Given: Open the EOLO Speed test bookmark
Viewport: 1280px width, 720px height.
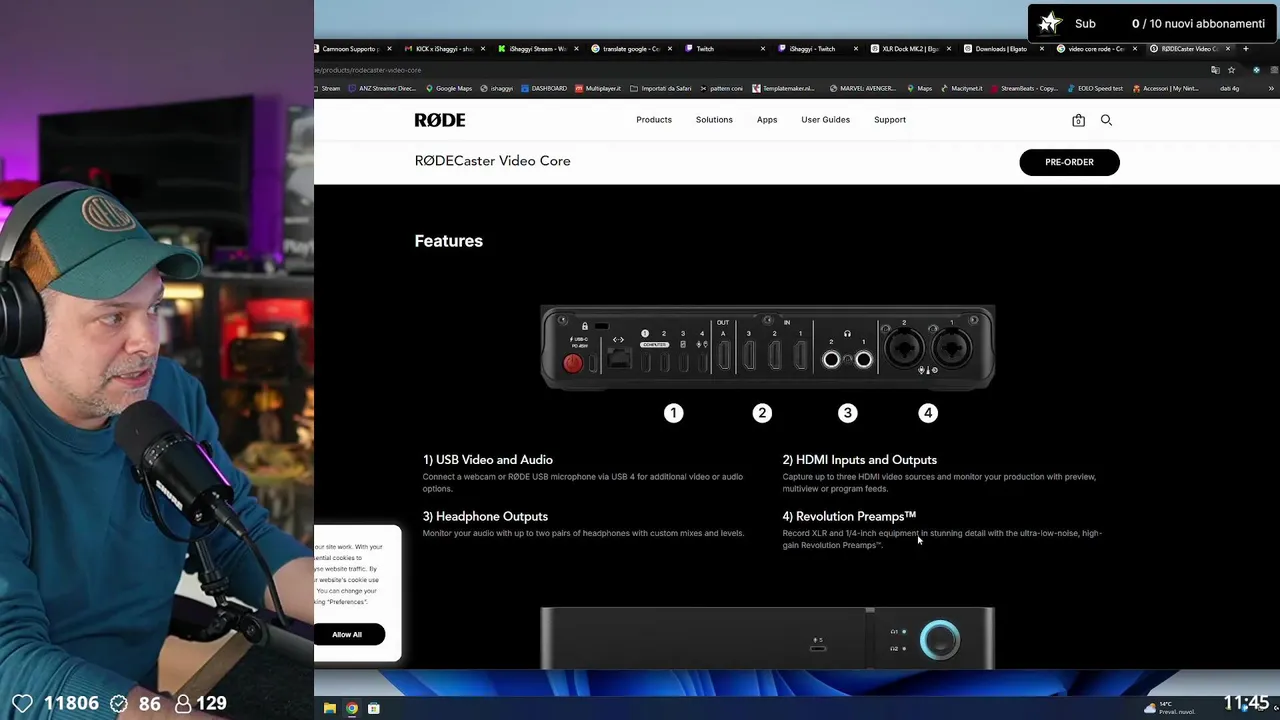Looking at the screenshot, I should click(1096, 88).
